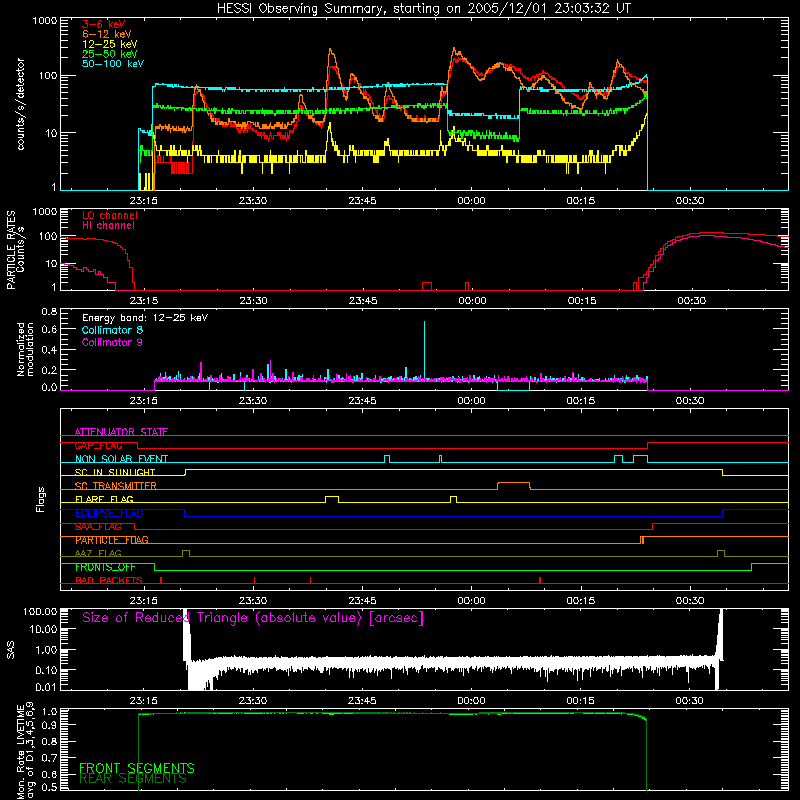Viewport: 800px width, 800px height.
Task: Click the PARTICLE_FLAG label
Action: (112, 540)
